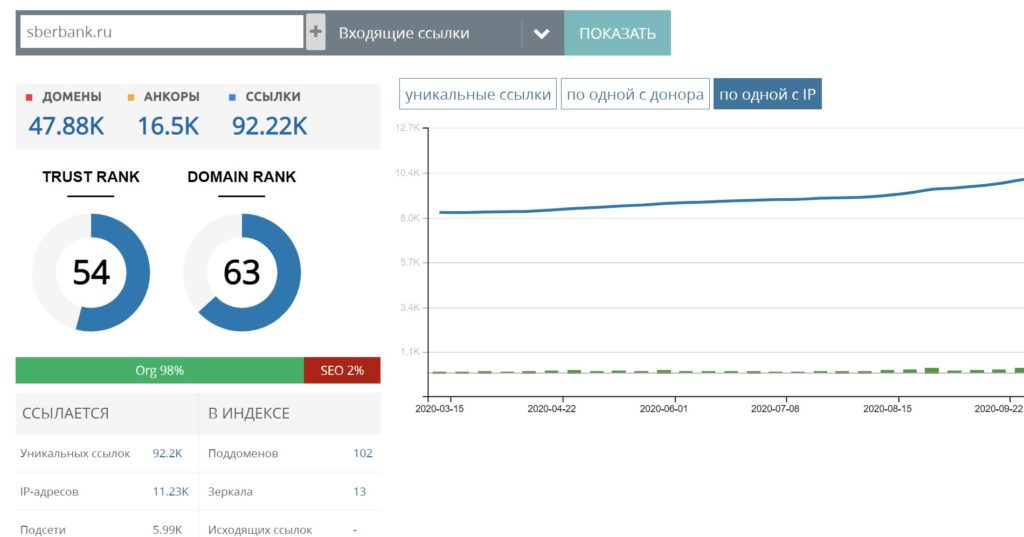Open the 102 subdomains value link
This screenshot has width=1024, height=537.
(362, 453)
